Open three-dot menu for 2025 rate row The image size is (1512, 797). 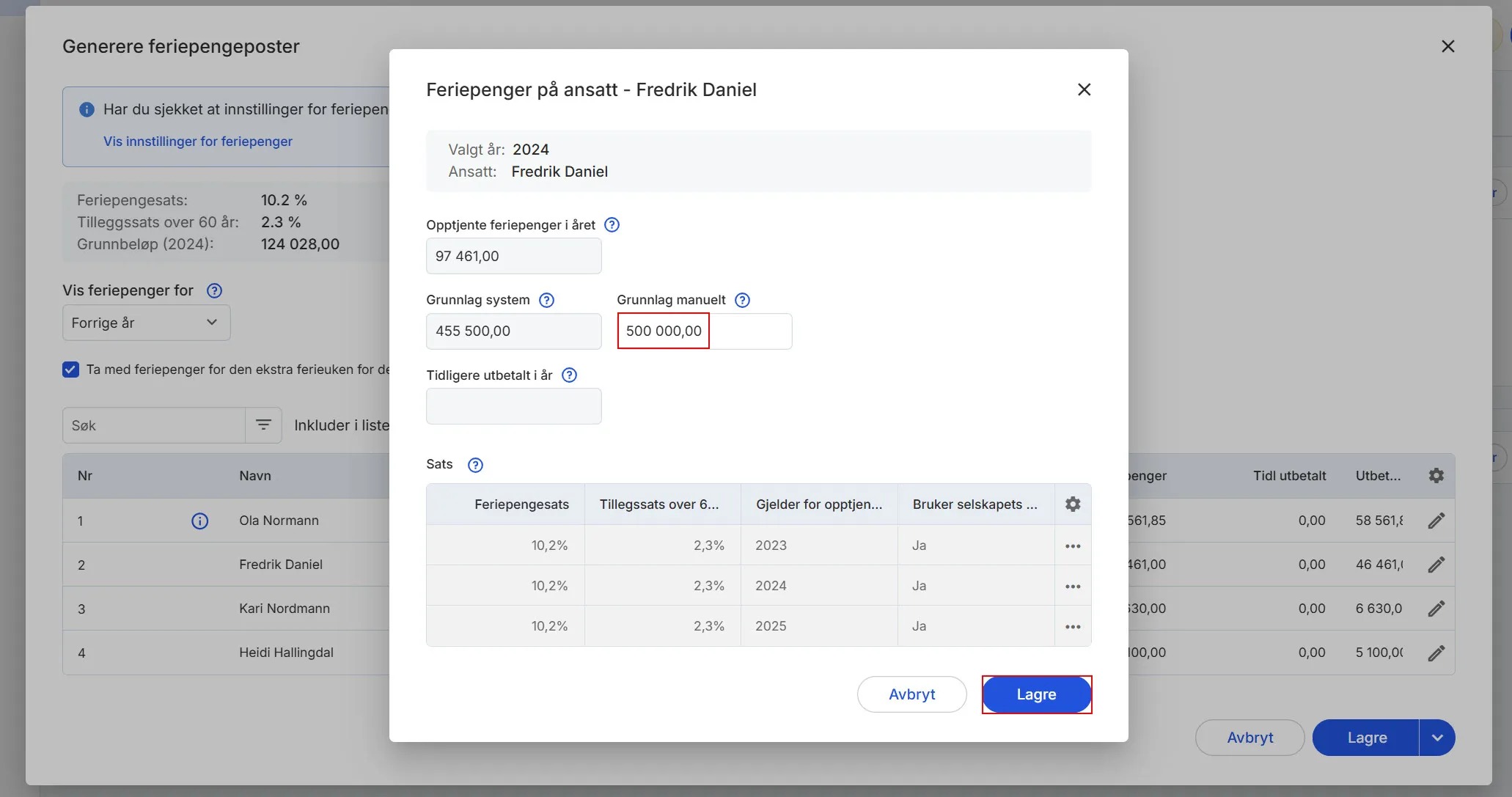click(1072, 627)
